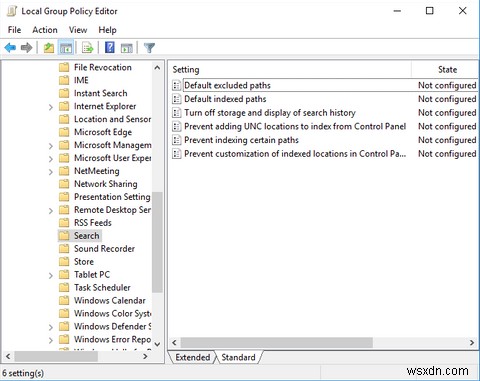
Task: Click policy icon beside Default indexed paths
Action: pyautogui.click(x=176, y=99)
